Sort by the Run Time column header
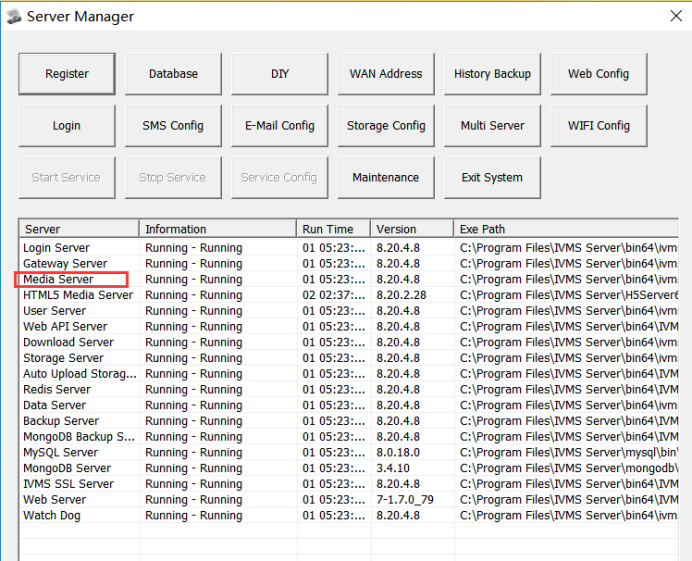The image size is (692, 561). click(x=334, y=229)
